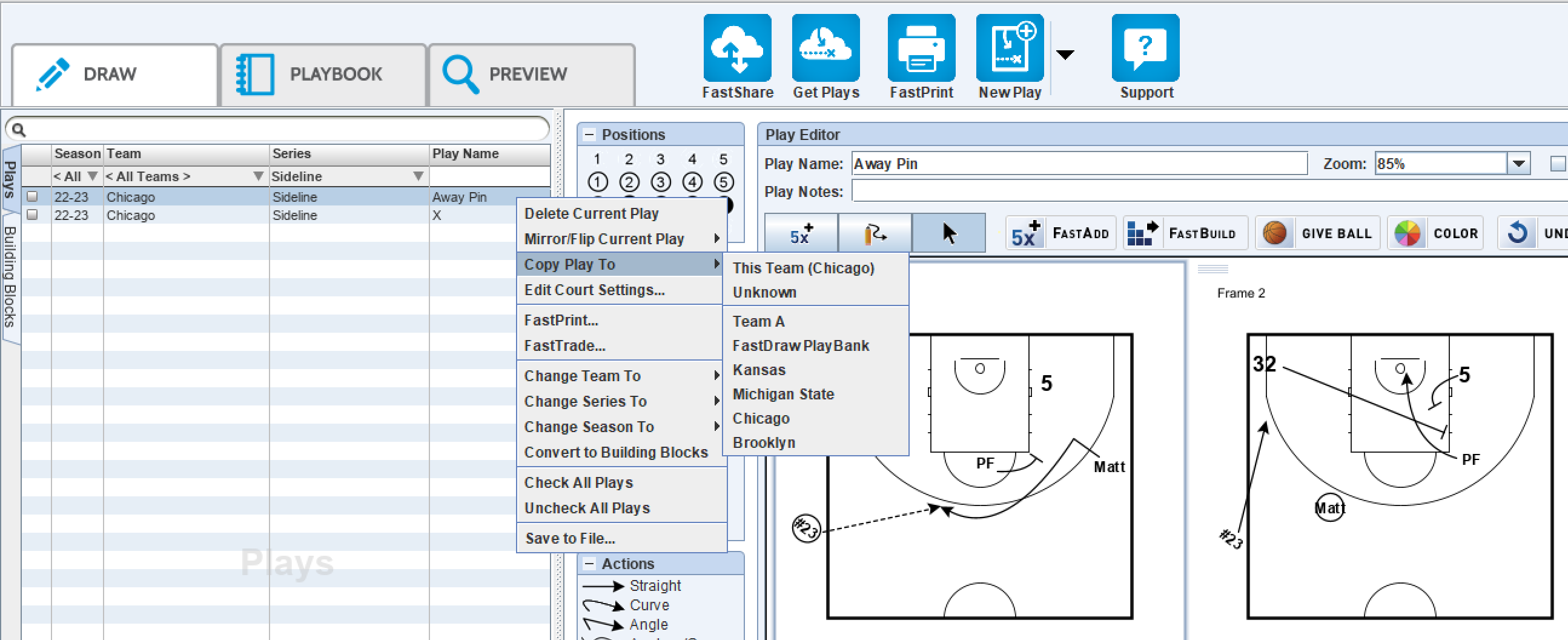Viewport: 1568px width, 640px height.
Task: Check the Away Pin play checkbox
Action: (32, 197)
